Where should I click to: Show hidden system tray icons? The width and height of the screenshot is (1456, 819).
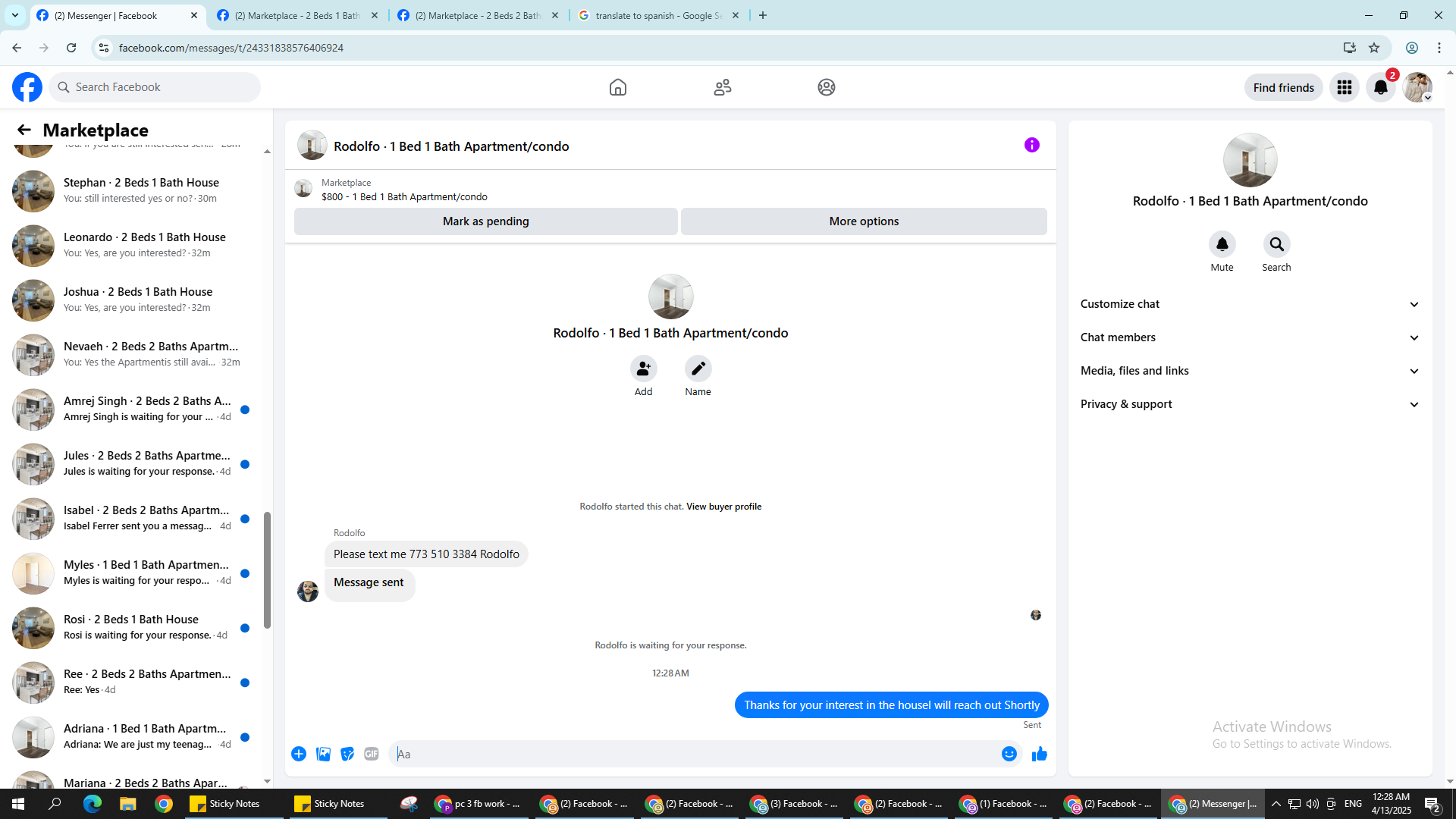pos(1276,804)
